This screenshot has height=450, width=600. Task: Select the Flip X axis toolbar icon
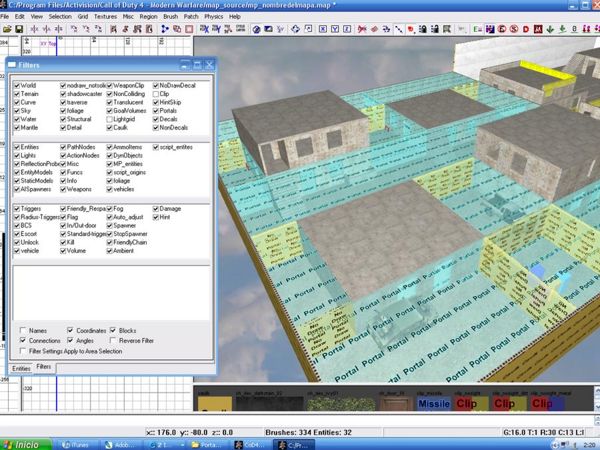click(34, 29)
